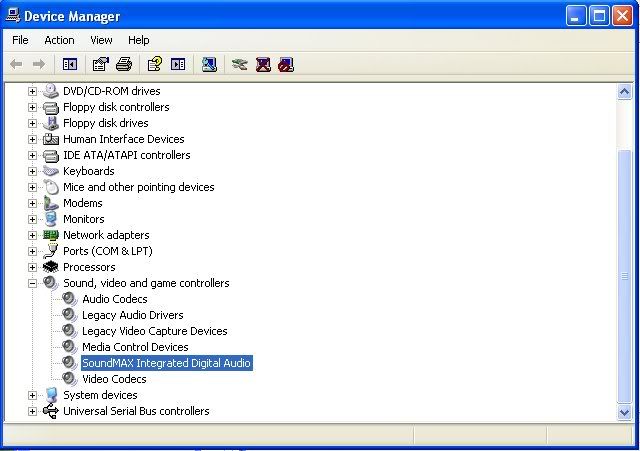The image size is (640, 451).
Task: Click the Human Interface Devices icon
Action: (51, 139)
